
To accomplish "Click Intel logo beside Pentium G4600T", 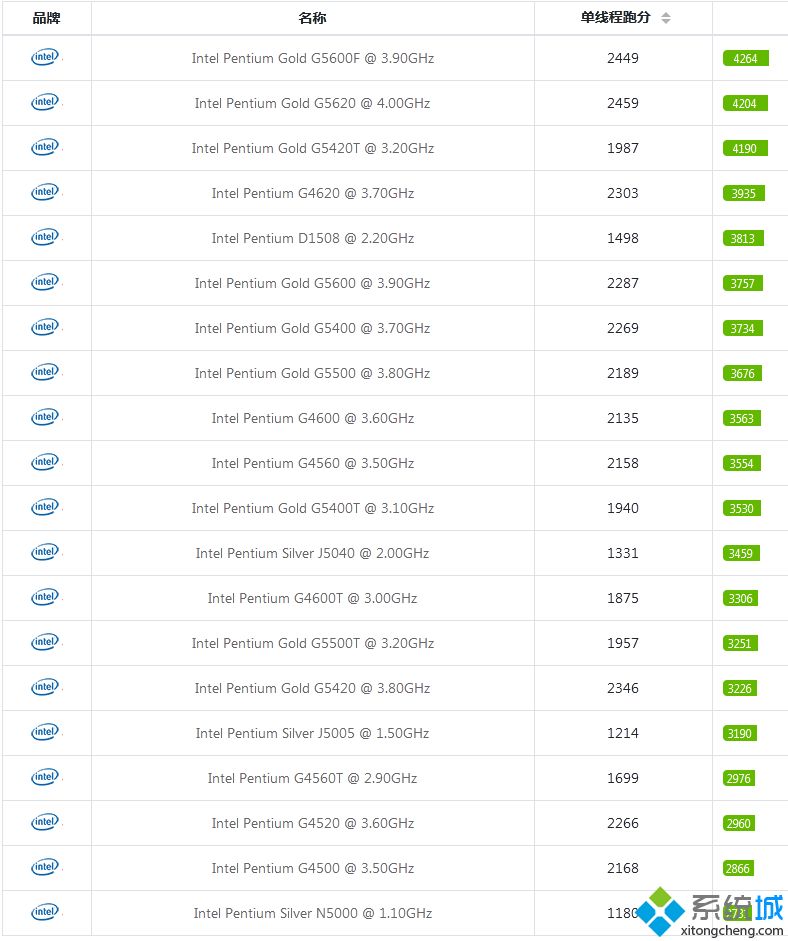I will (x=46, y=598).
